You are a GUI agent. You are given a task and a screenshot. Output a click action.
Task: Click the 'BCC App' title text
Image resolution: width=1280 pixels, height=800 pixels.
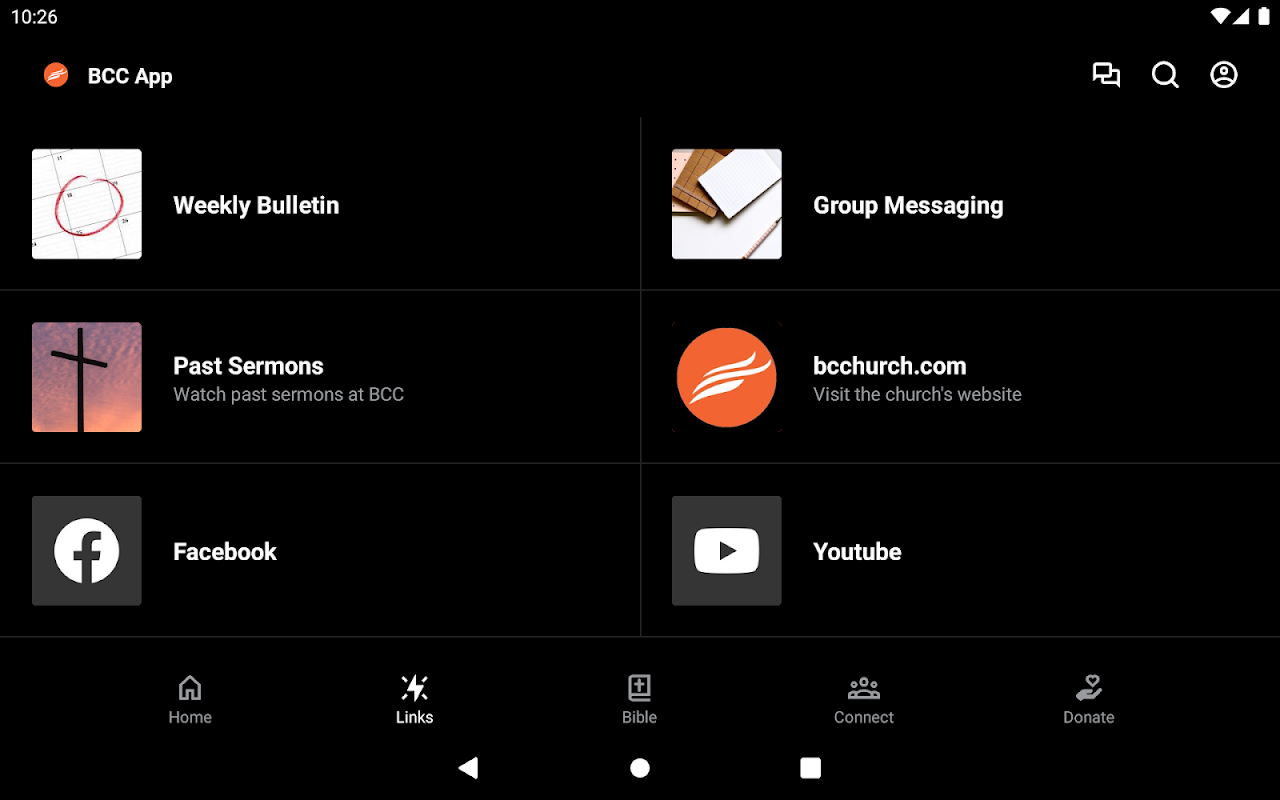(130, 76)
